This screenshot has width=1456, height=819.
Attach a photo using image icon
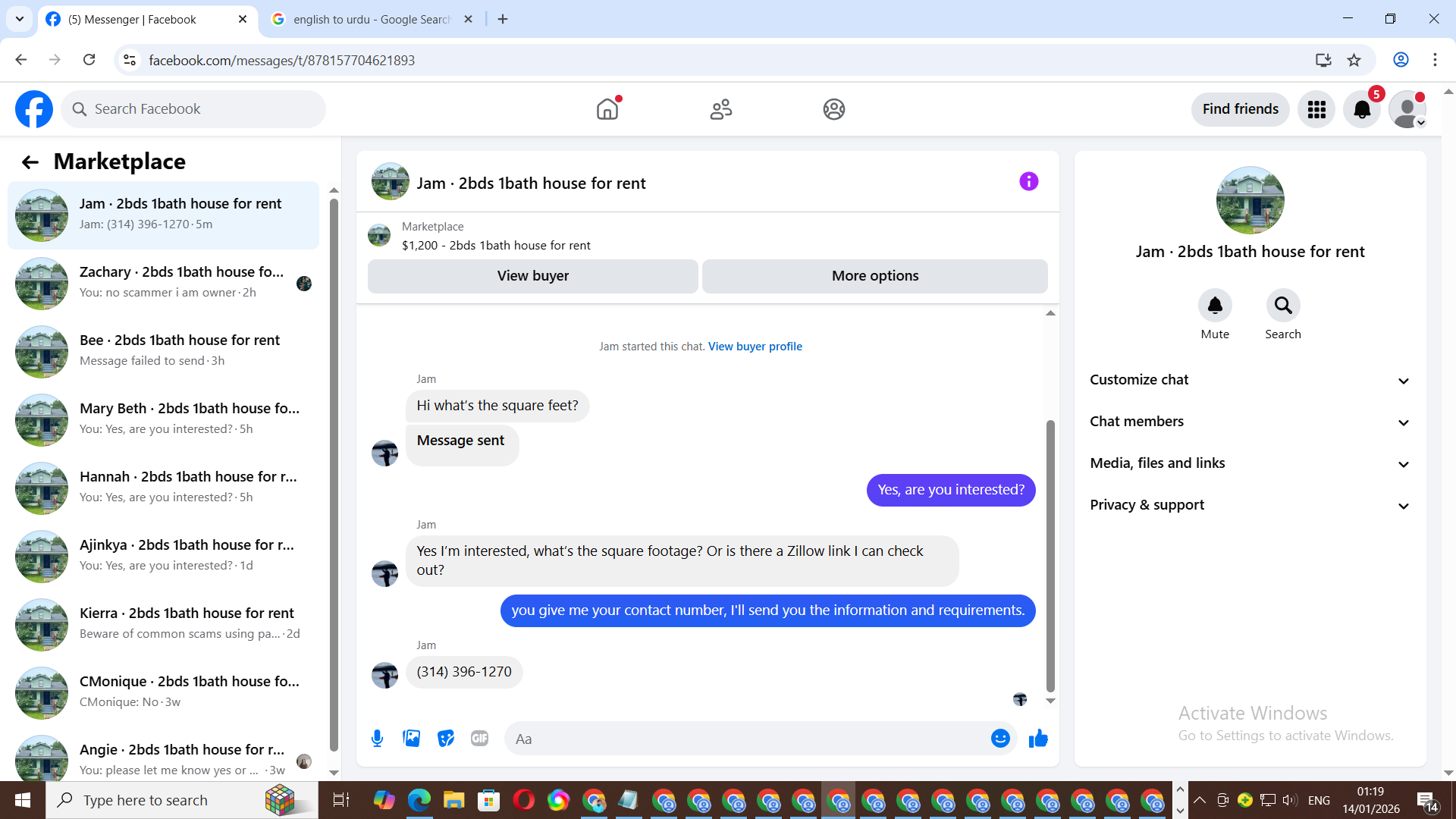coord(412,739)
